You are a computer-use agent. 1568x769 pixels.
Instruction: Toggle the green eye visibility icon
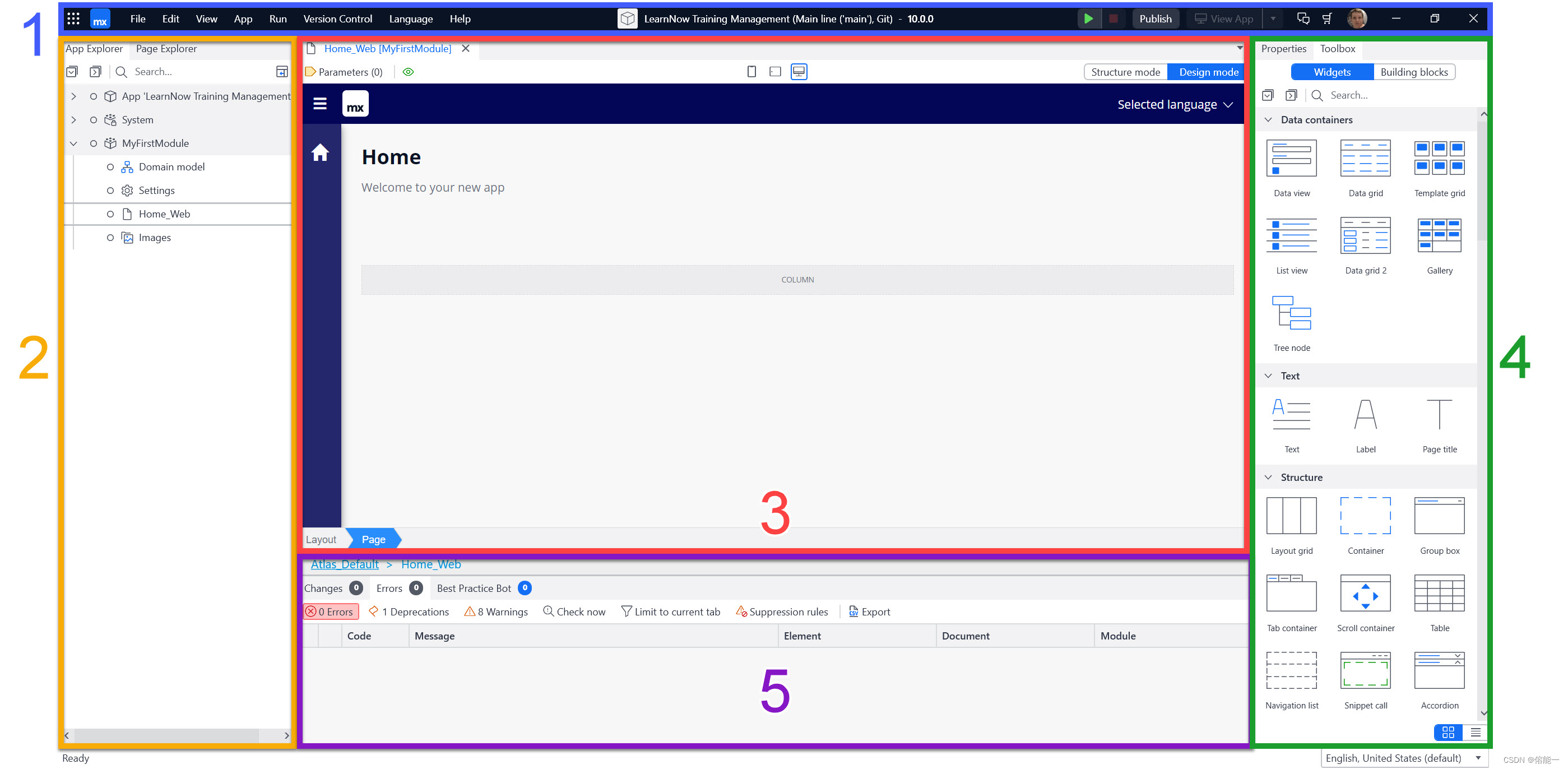point(409,72)
